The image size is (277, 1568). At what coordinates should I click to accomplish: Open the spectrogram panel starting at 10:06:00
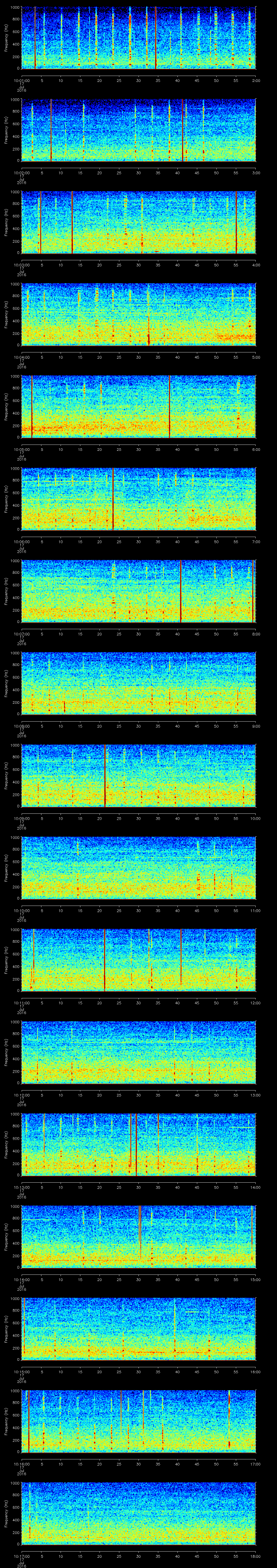point(139,499)
